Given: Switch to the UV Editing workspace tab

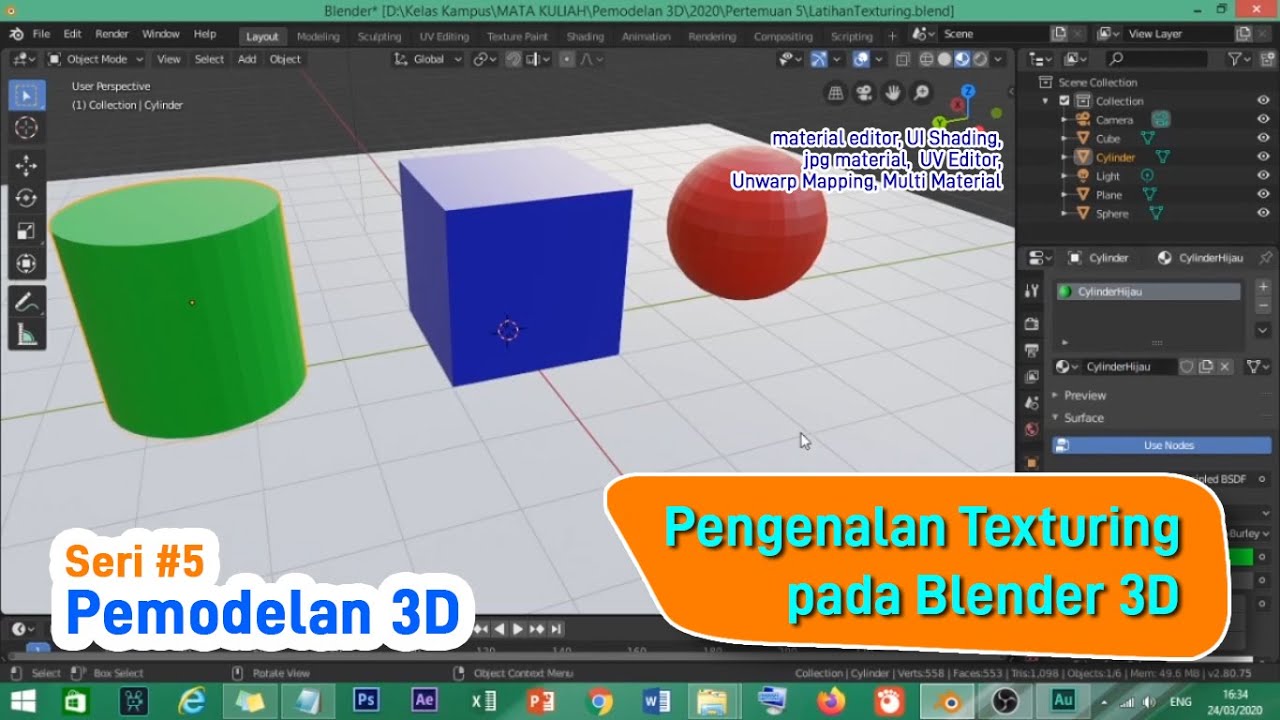Looking at the screenshot, I should coord(443,36).
